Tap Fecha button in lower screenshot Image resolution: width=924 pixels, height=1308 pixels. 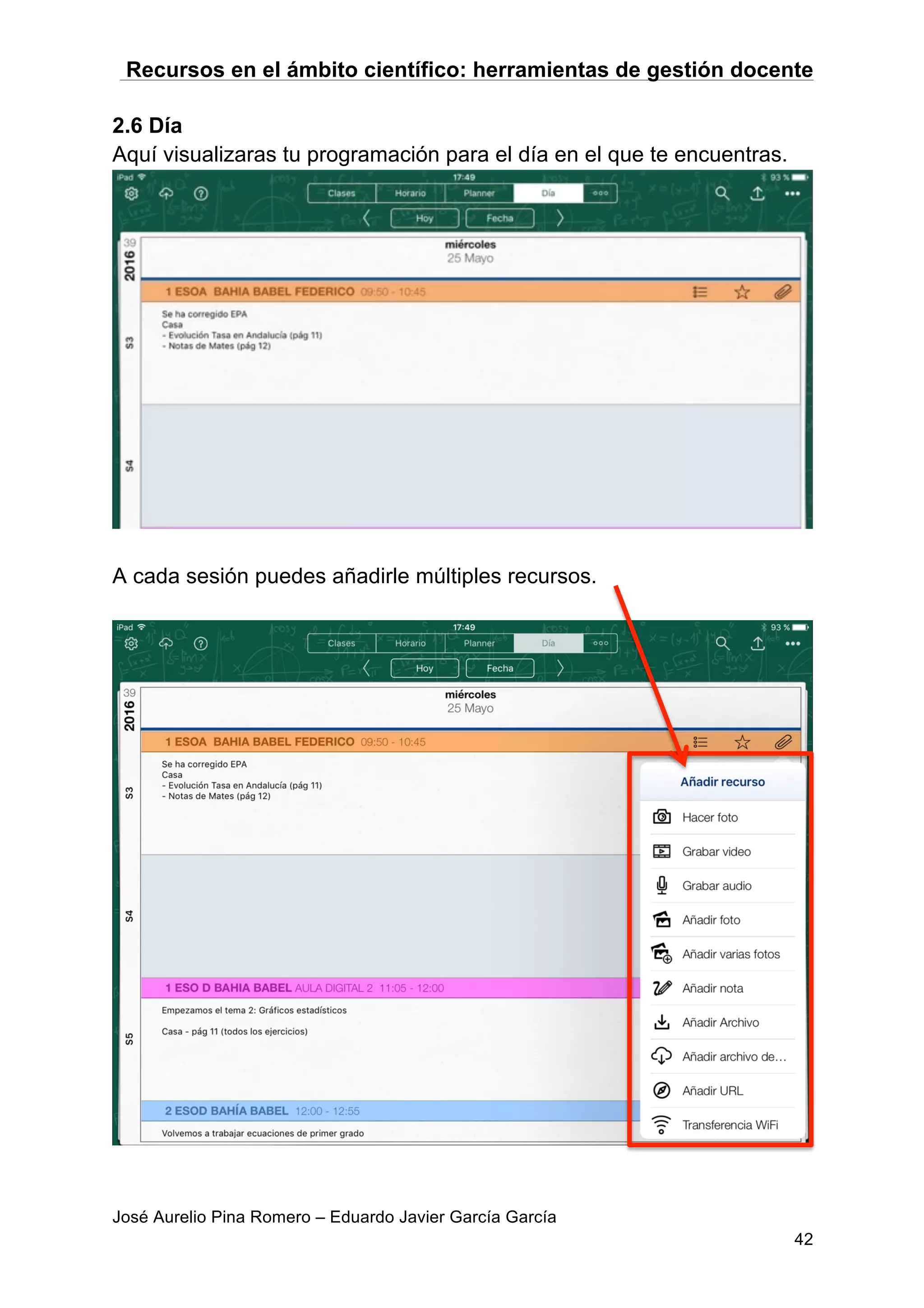click(x=500, y=668)
